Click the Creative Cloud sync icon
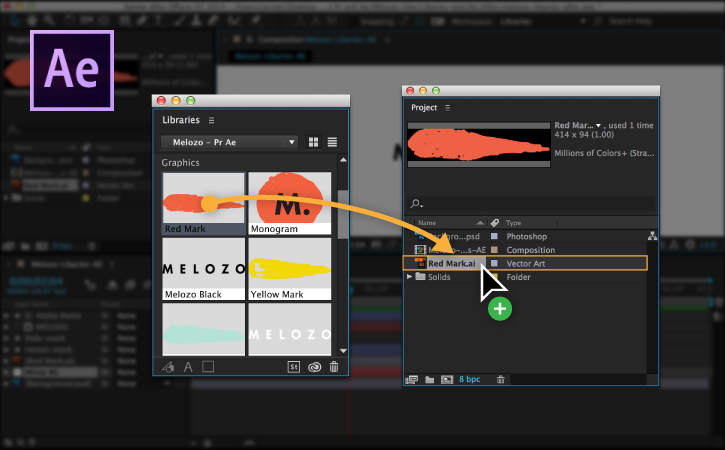 click(x=314, y=367)
